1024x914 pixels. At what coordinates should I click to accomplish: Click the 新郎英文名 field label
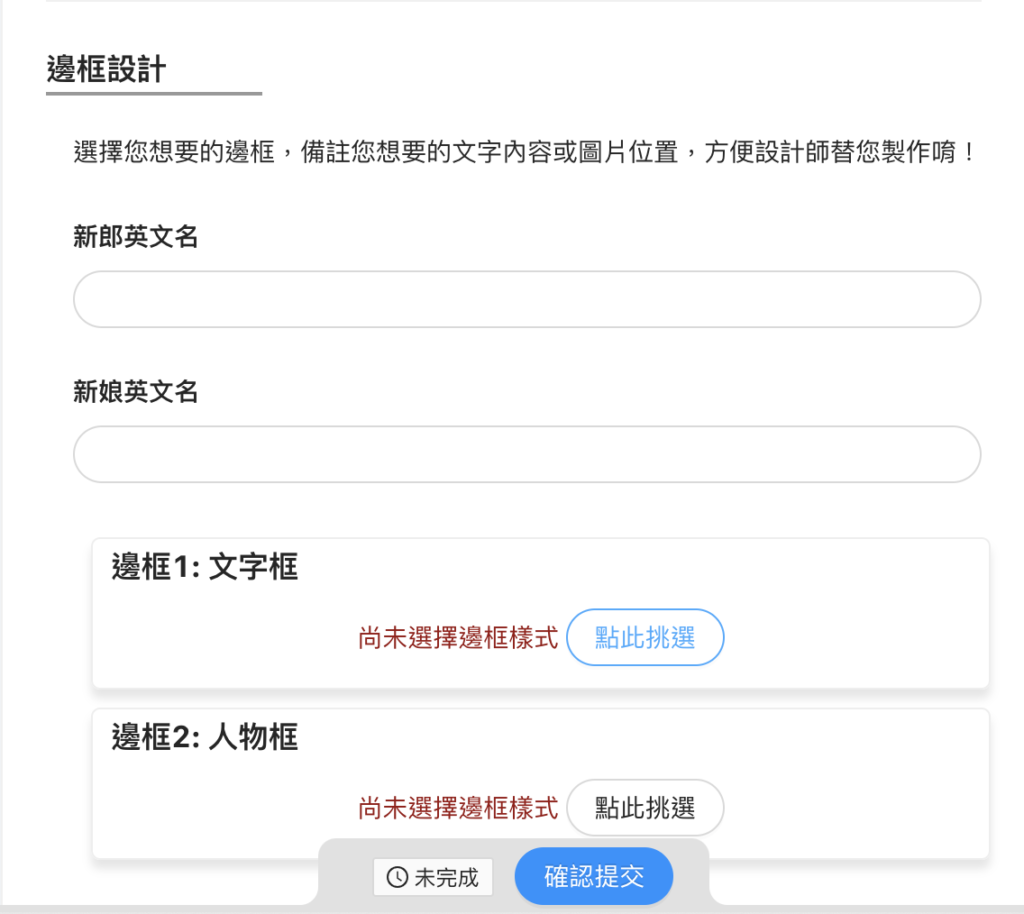(135, 236)
